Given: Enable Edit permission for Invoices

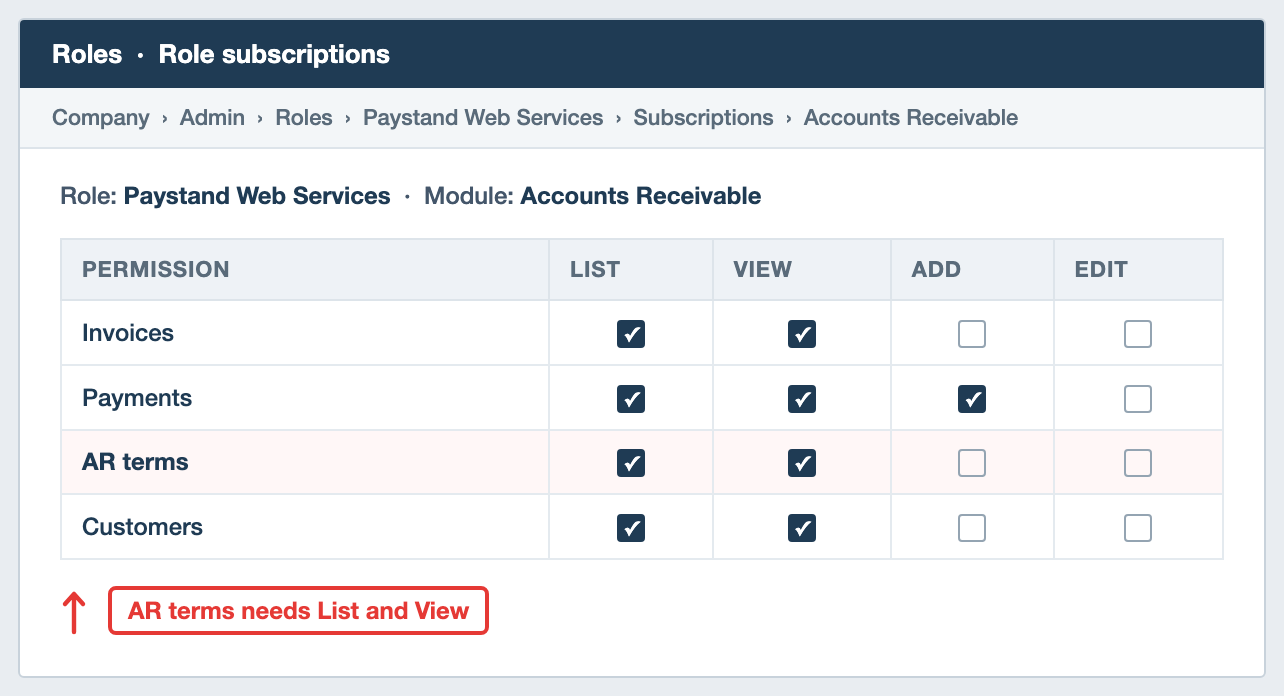Looking at the screenshot, I should pos(1138,334).
